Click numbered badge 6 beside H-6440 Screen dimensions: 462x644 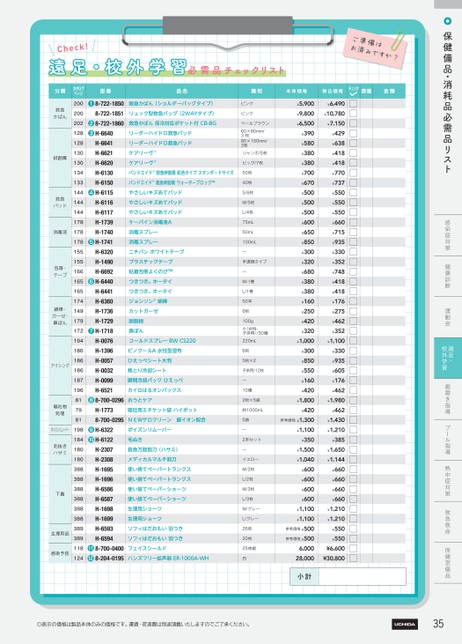(x=91, y=281)
